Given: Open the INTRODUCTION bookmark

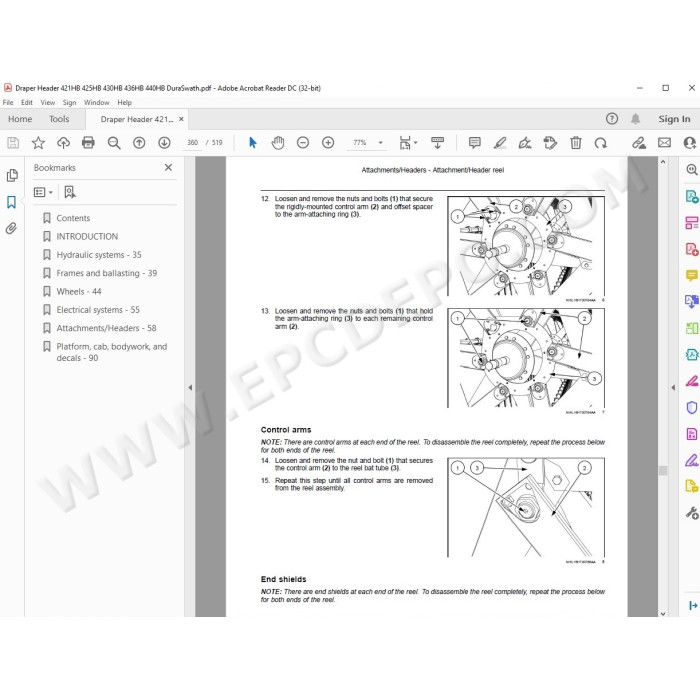Looking at the screenshot, I should (x=87, y=237).
